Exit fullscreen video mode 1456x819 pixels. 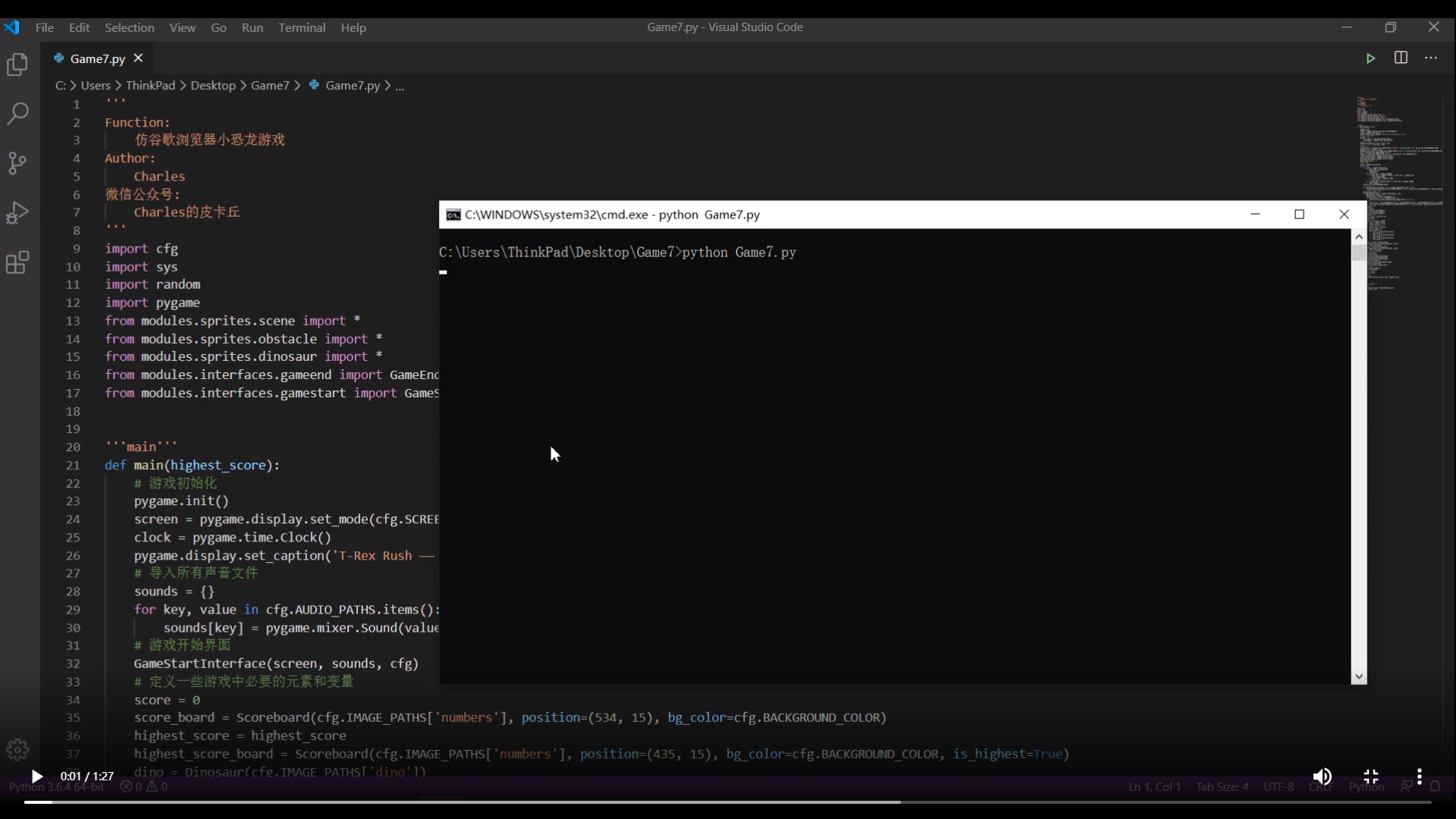pos(1371,776)
